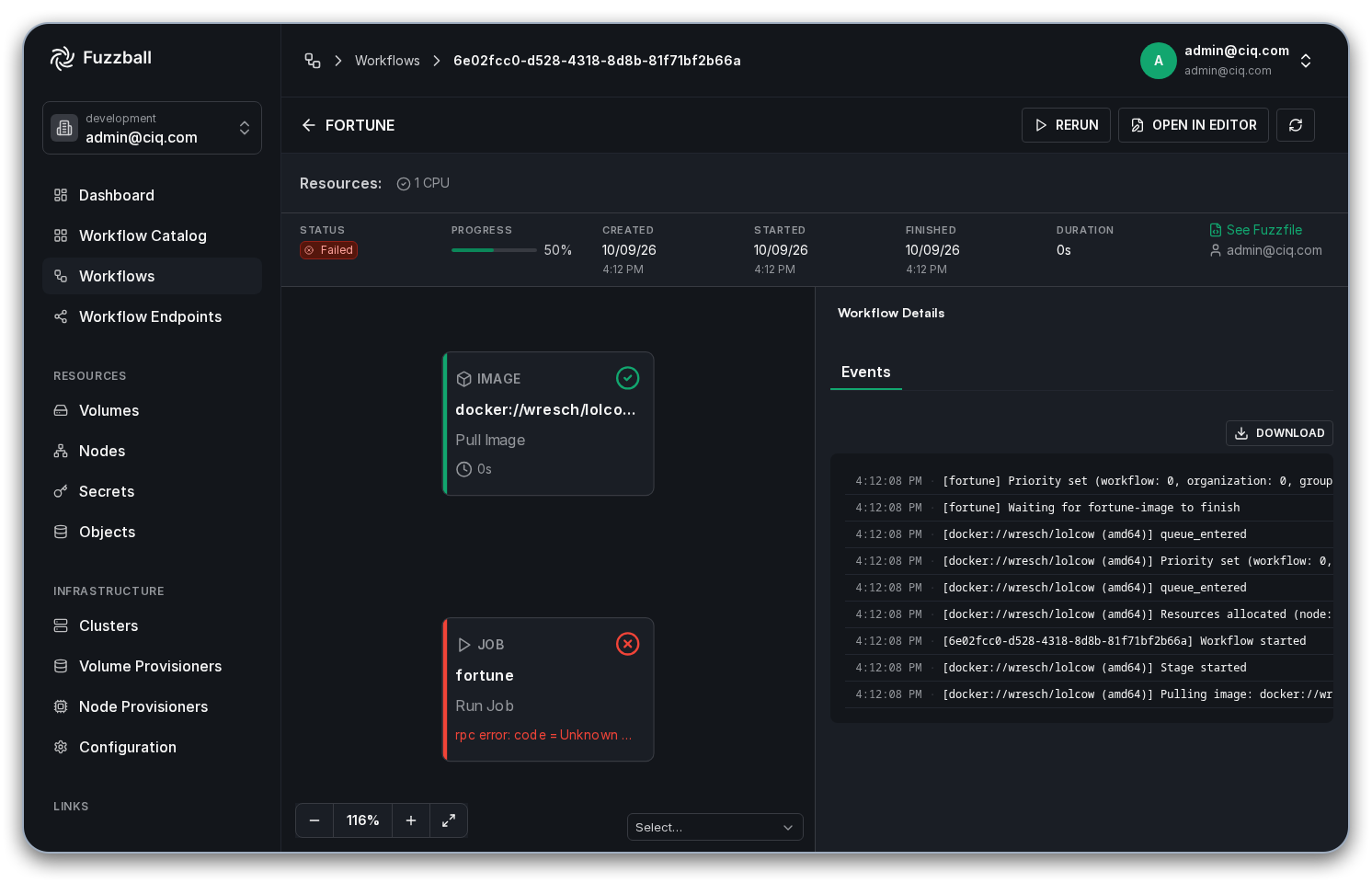Open Objects in the sidebar

pos(152,532)
